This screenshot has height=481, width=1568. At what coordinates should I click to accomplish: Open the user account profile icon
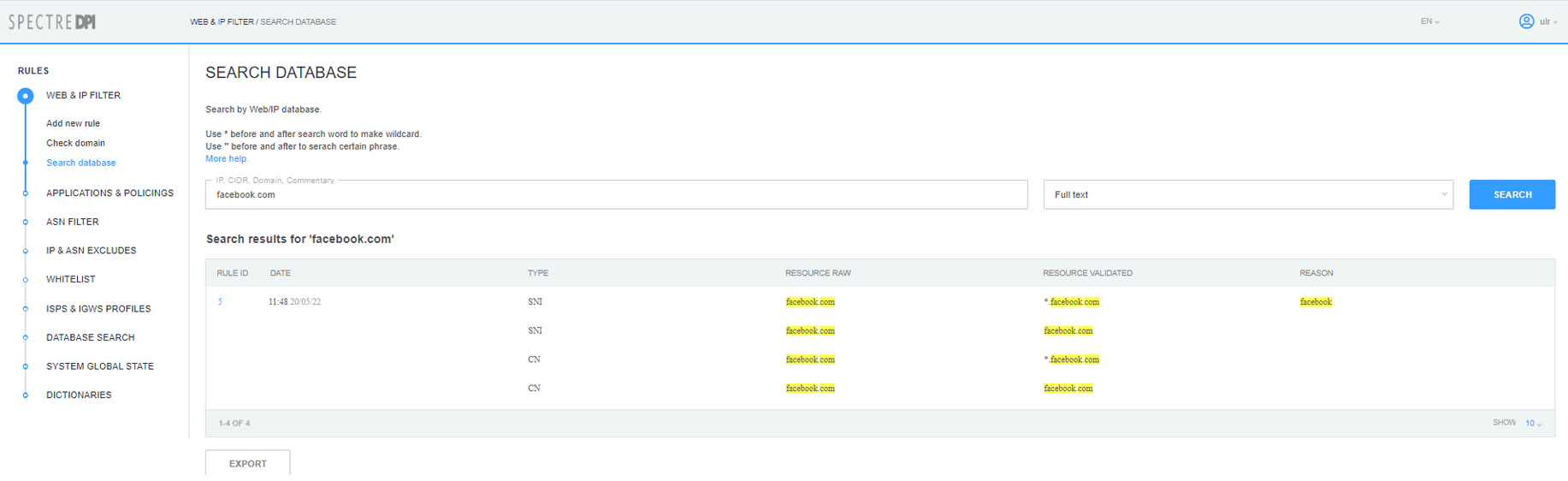(1525, 21)
